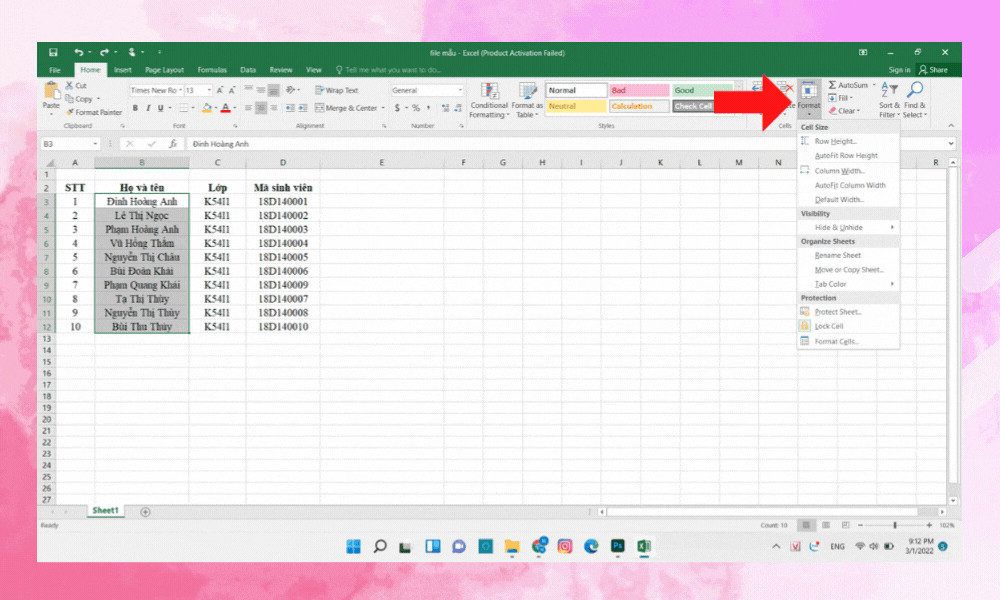Select Column Width from Format menu
Image resolution: width=1000 pixels, height=600 pixels.
tap(839, 171)
